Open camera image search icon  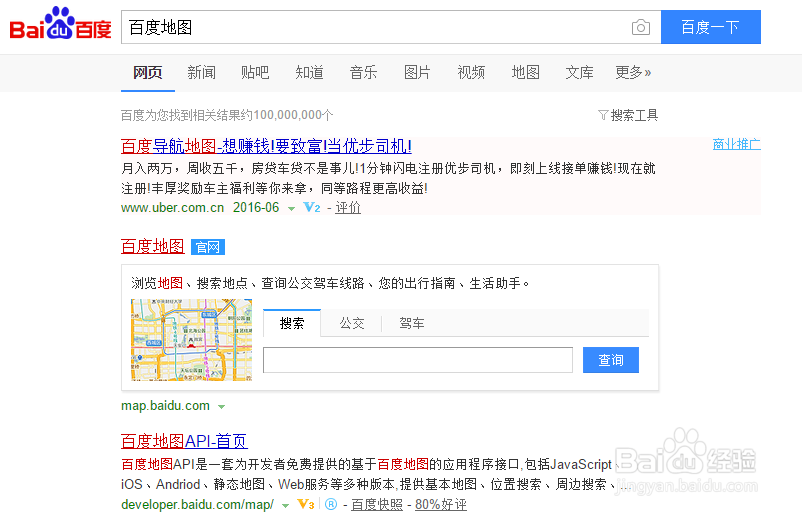coord(641,27)
